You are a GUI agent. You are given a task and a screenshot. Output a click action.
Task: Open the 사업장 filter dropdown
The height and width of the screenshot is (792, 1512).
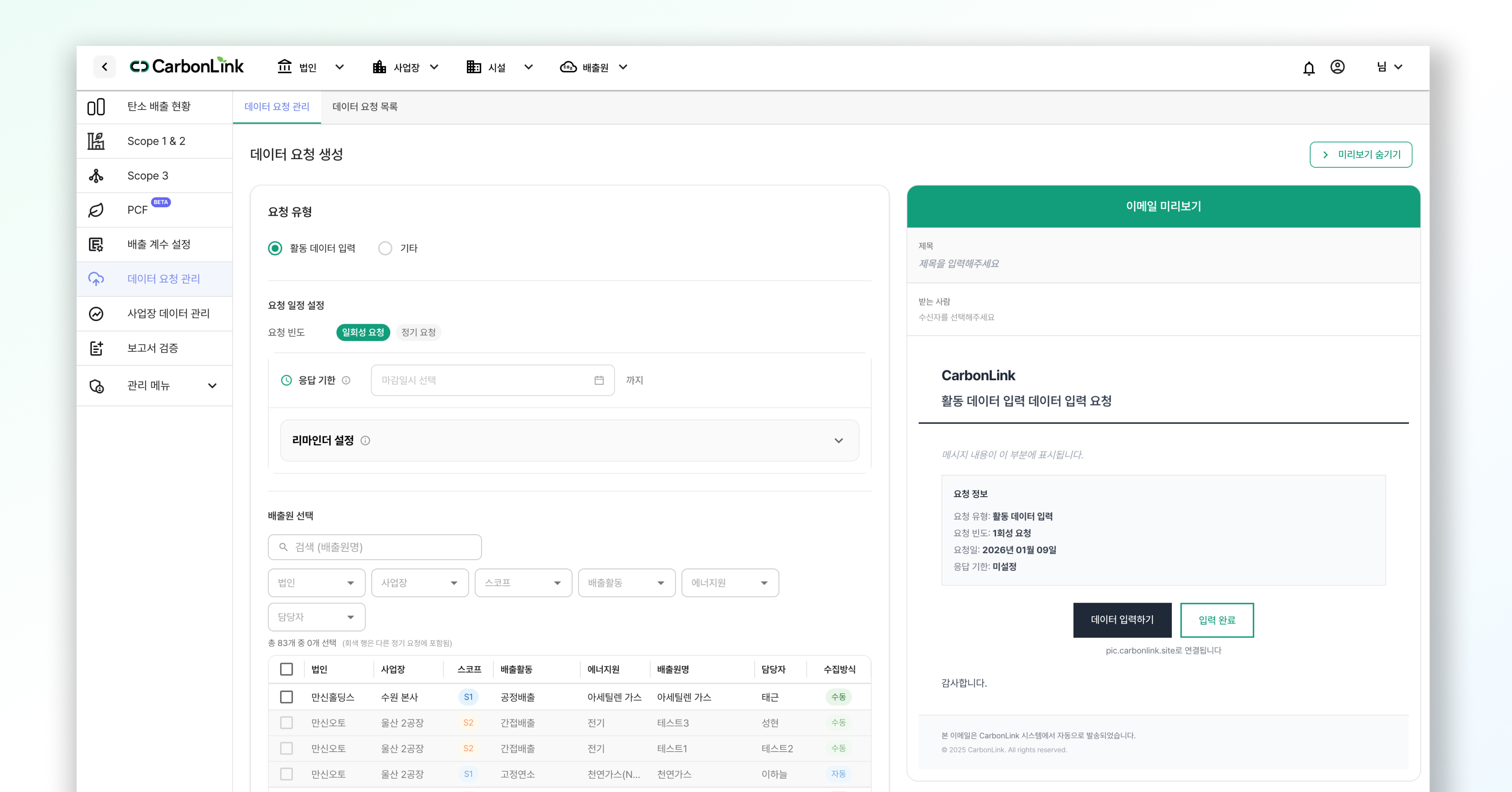click(420, 583)
